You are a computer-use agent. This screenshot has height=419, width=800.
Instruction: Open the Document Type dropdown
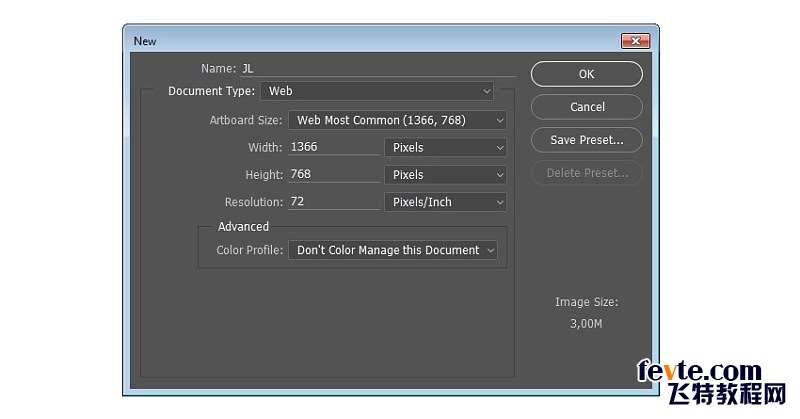377,91
